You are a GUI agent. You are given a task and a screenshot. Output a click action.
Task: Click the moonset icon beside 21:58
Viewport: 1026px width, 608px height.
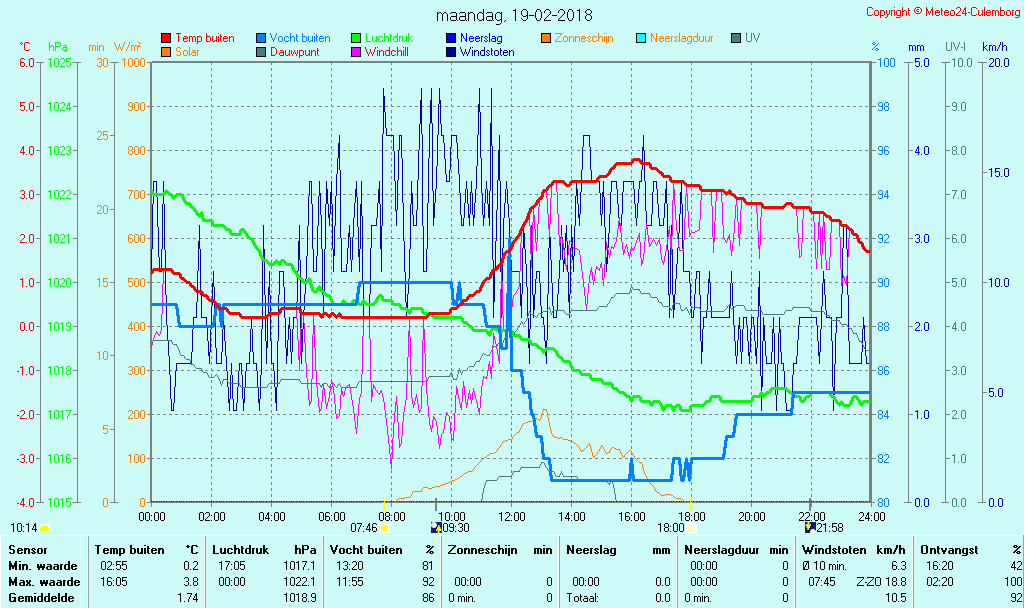[x=809, y=527]
